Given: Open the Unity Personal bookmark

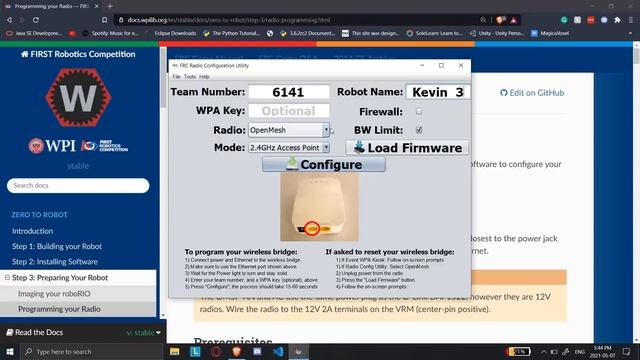Looking at the screenshot, I should click(x=497, y=33).
